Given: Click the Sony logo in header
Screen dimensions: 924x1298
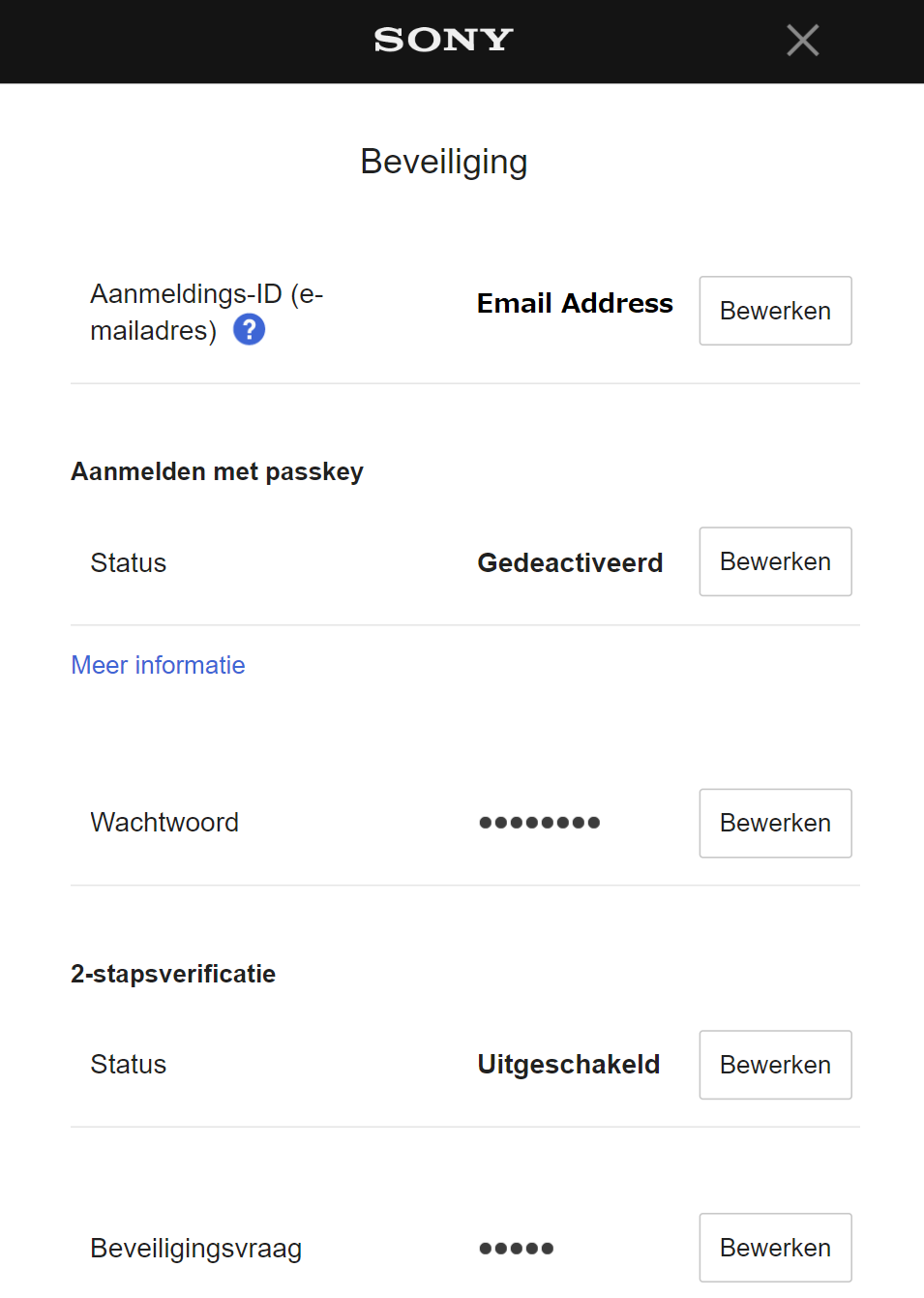Looking at the screenshot, I should (x=443, y=40).
